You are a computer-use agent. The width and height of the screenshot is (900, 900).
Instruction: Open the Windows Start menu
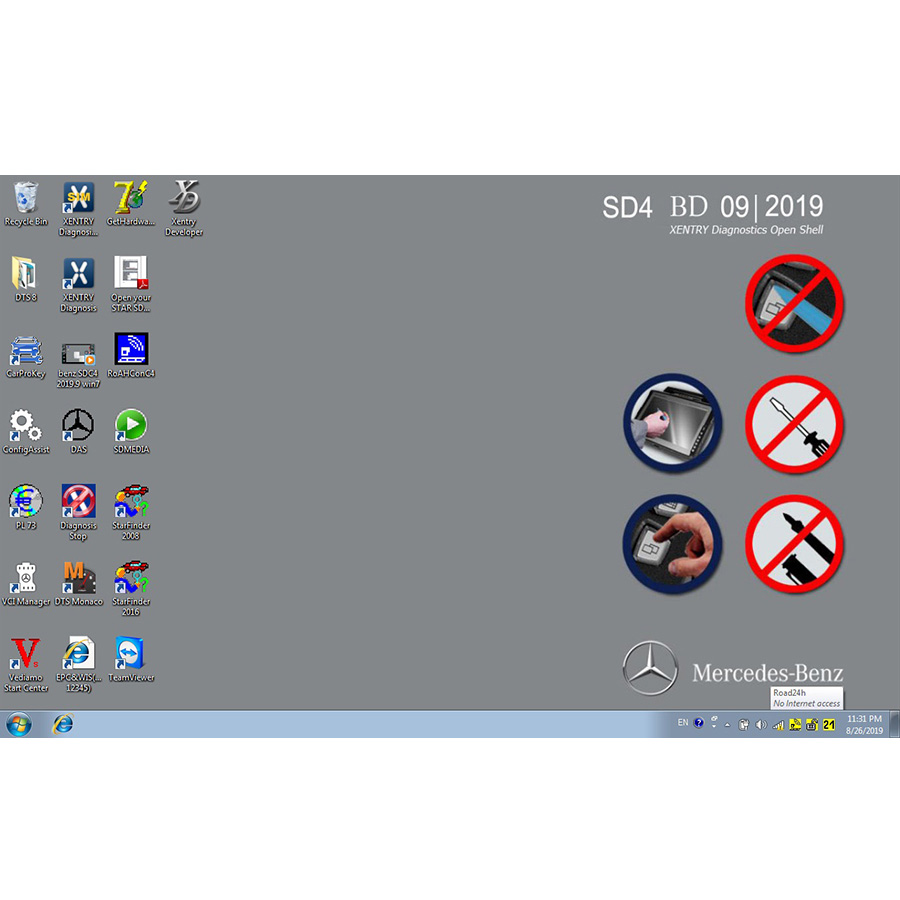coord(19,724)
